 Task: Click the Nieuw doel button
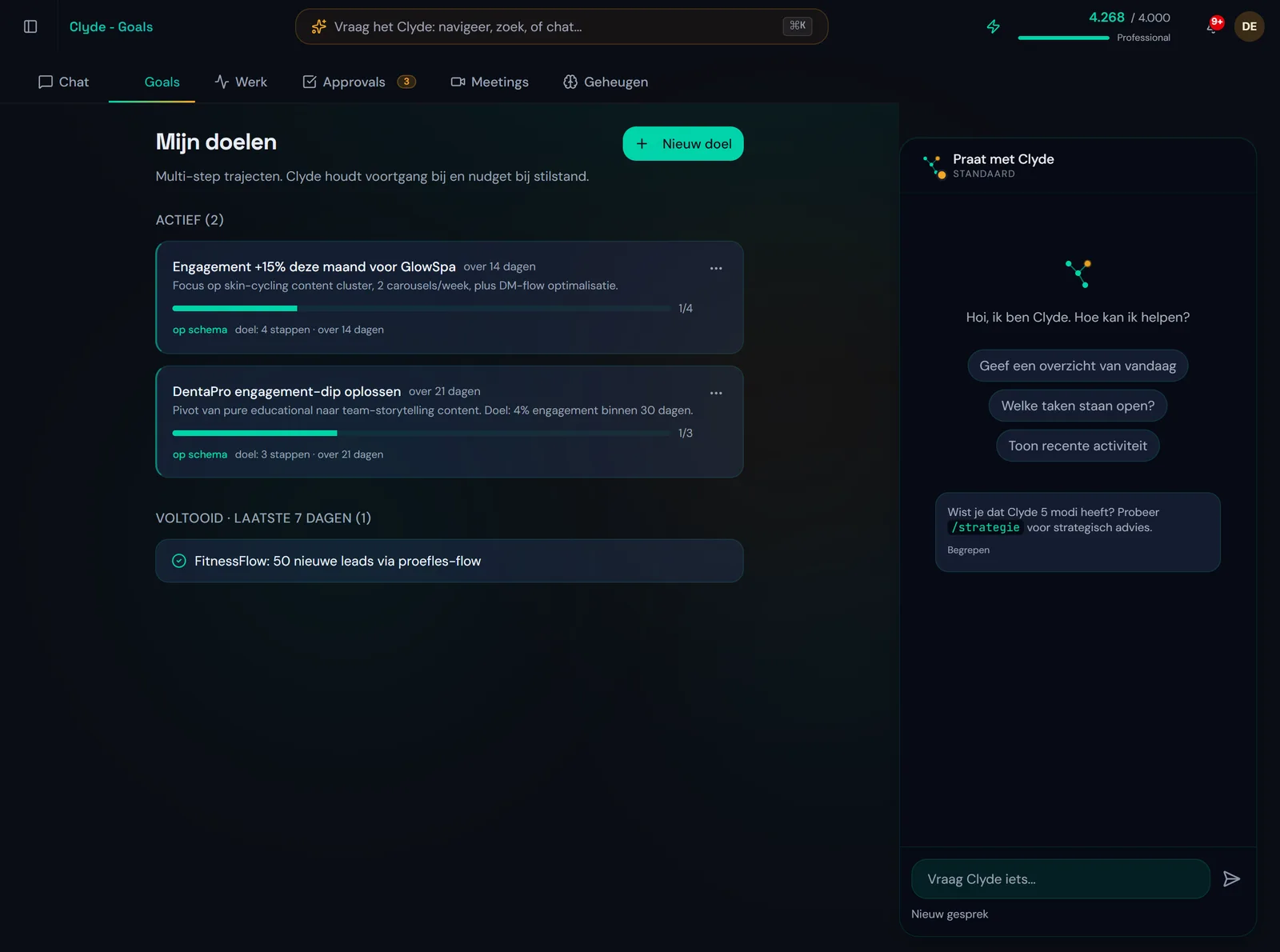683,144
